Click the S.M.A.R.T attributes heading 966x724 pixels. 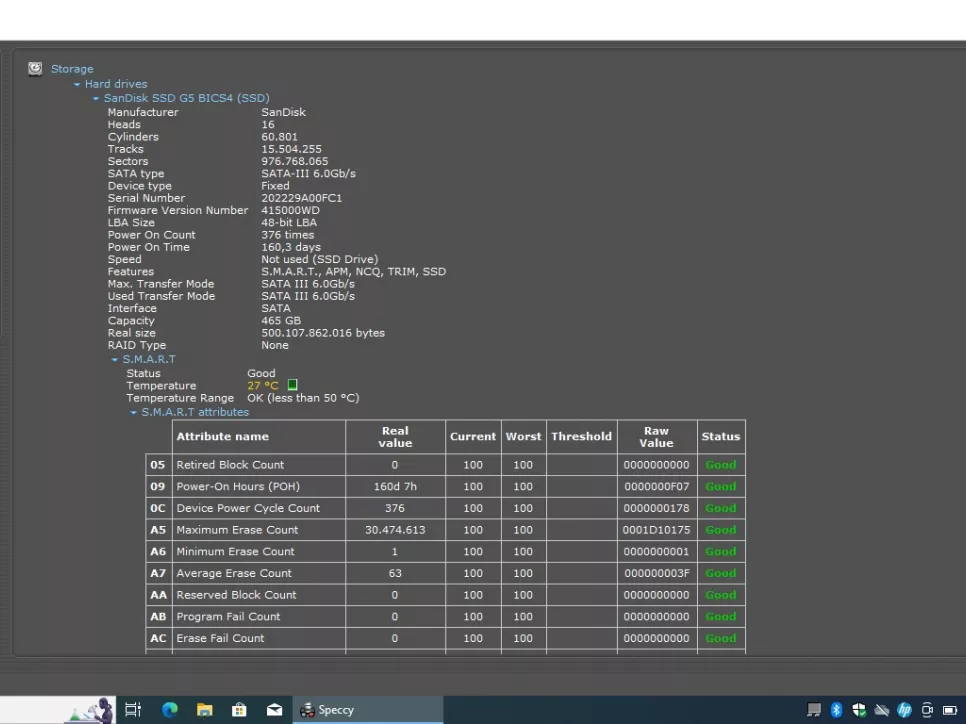[x=195, y=412]
